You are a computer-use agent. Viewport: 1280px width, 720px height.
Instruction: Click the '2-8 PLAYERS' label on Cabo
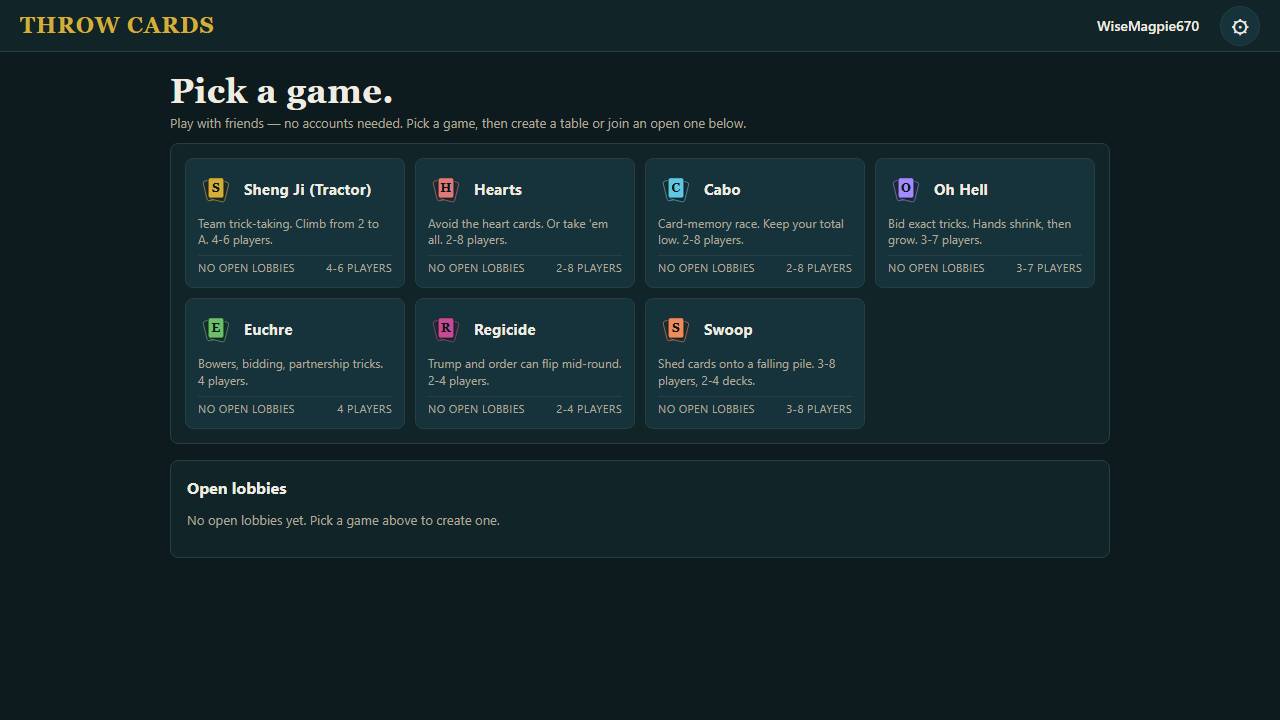(819, 268)
